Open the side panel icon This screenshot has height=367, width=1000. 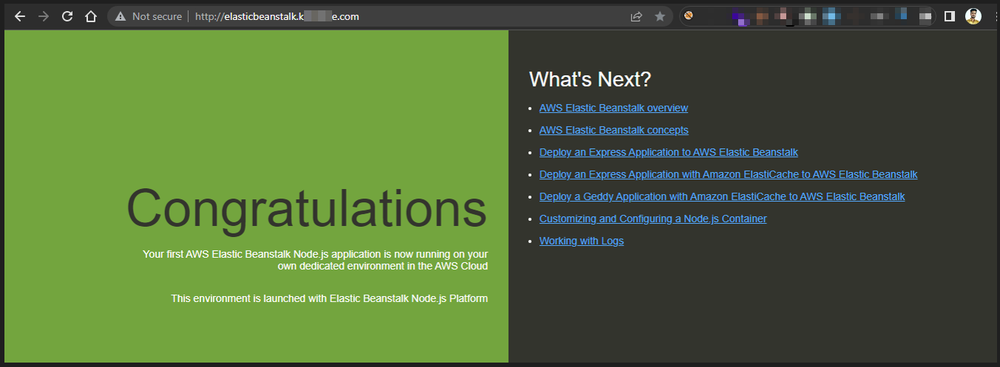pyautogui.click(x=950, y=17)
